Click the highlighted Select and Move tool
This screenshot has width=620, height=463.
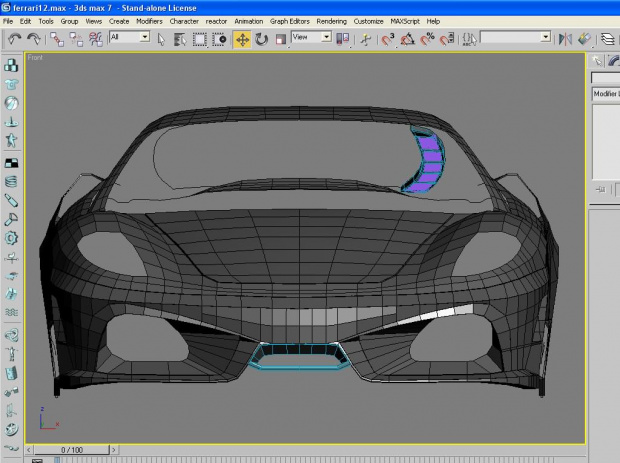coord(242,40)
